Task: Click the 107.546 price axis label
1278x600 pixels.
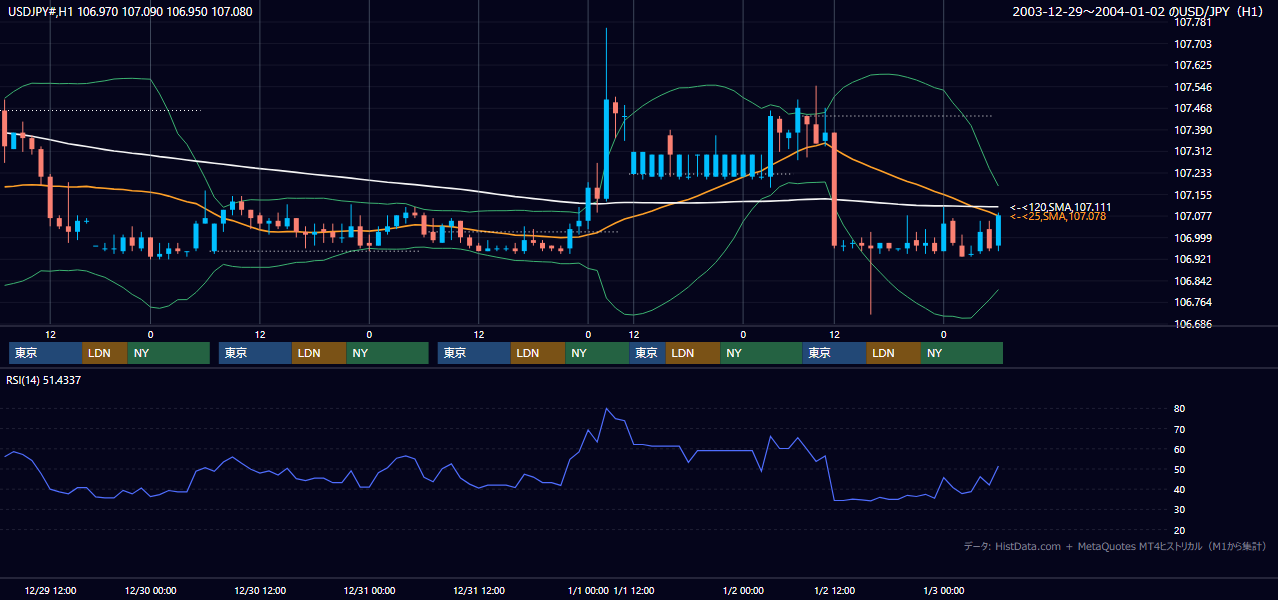Action: [1193, 87]
